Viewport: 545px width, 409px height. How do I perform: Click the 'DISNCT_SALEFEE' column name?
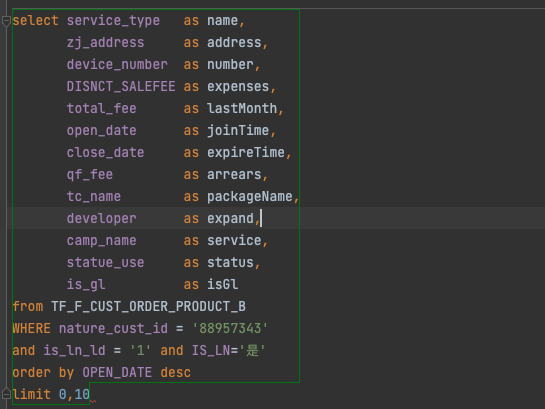pos(121,87)
